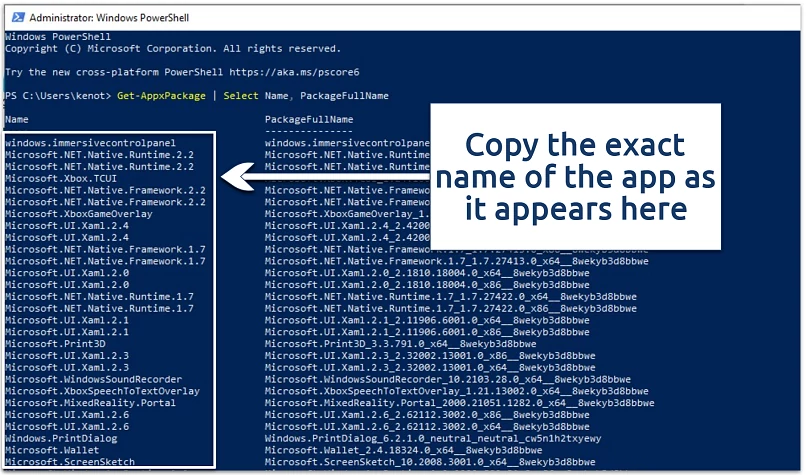
Task: Select Microsoft.Wallet in Name column
Action: click(52, 451)
